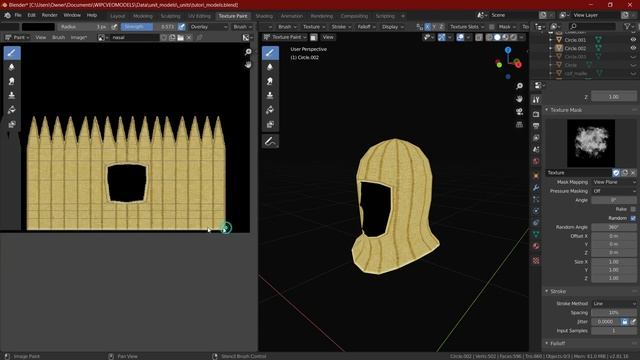Select the Soften tool in 3D viewport
The height and width of the screenshot is (360, 640).
[270, 67]
